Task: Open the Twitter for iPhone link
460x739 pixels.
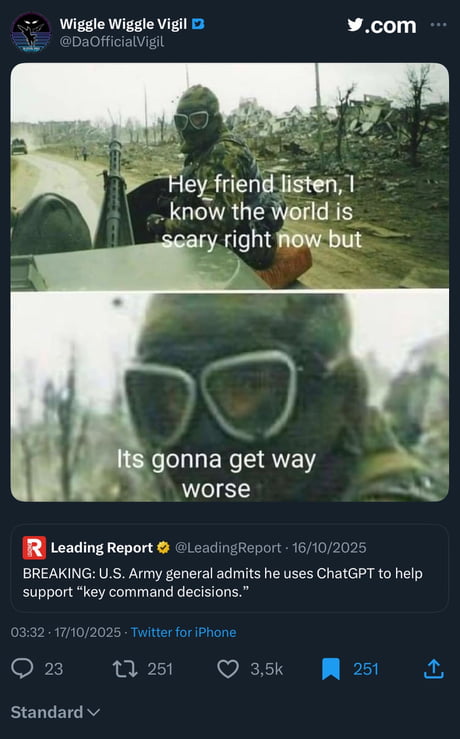Action: pyautogui.click(x=183, y=632)
